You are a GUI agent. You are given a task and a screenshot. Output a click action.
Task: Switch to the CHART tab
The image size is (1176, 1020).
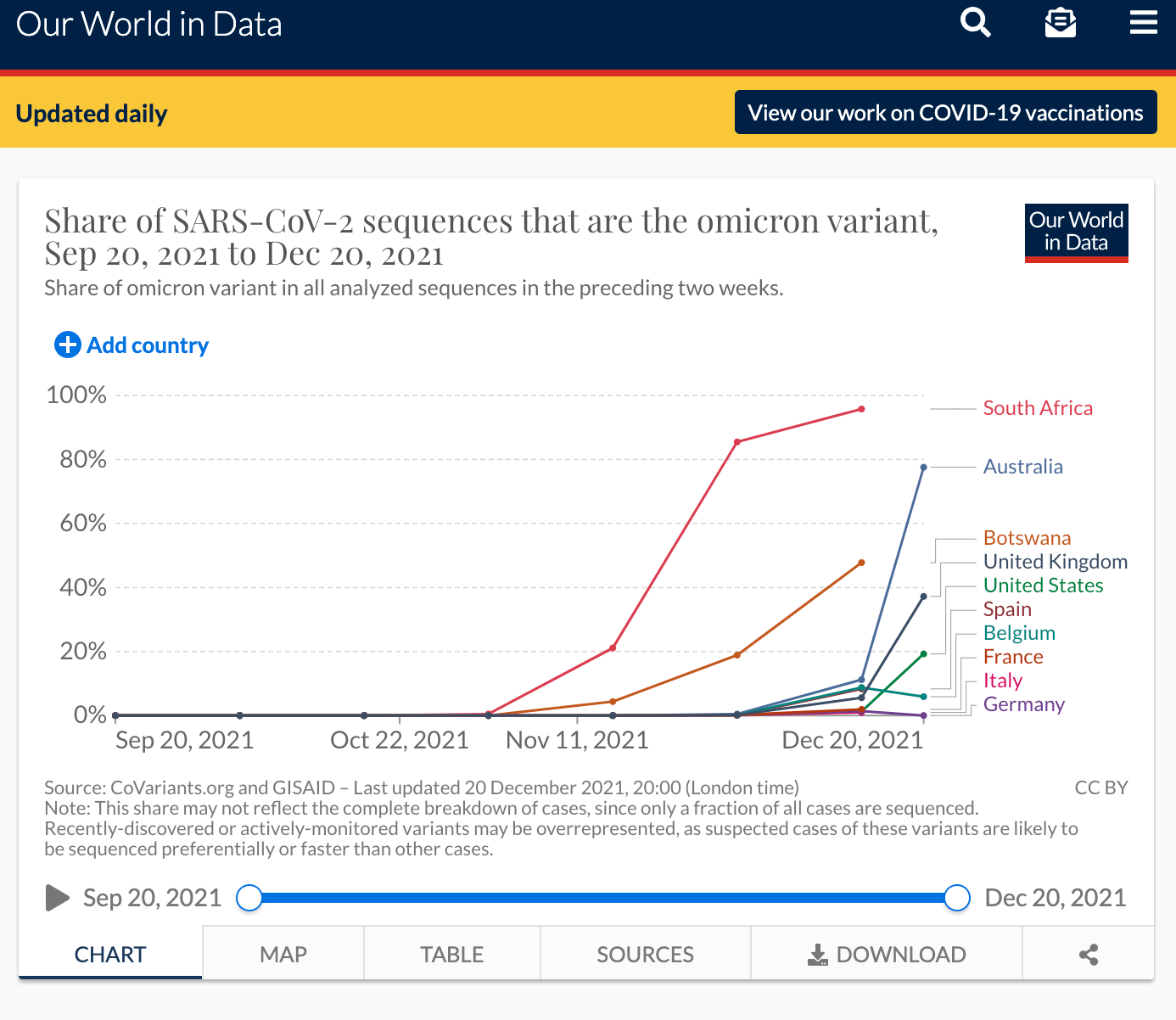[110, 955]
